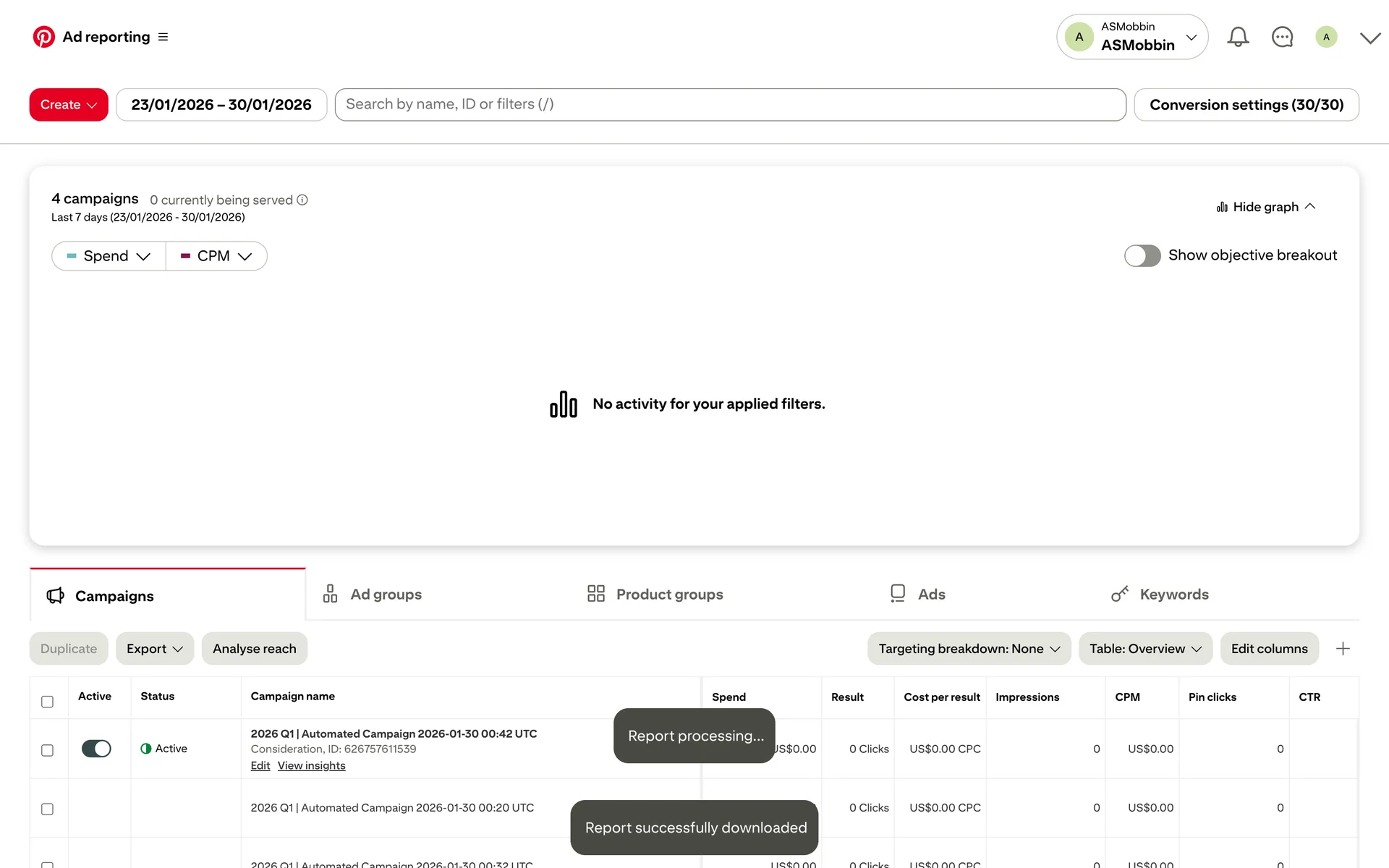
Task: Expand the Table: Overview dropdown
Action: (1144, 649)
